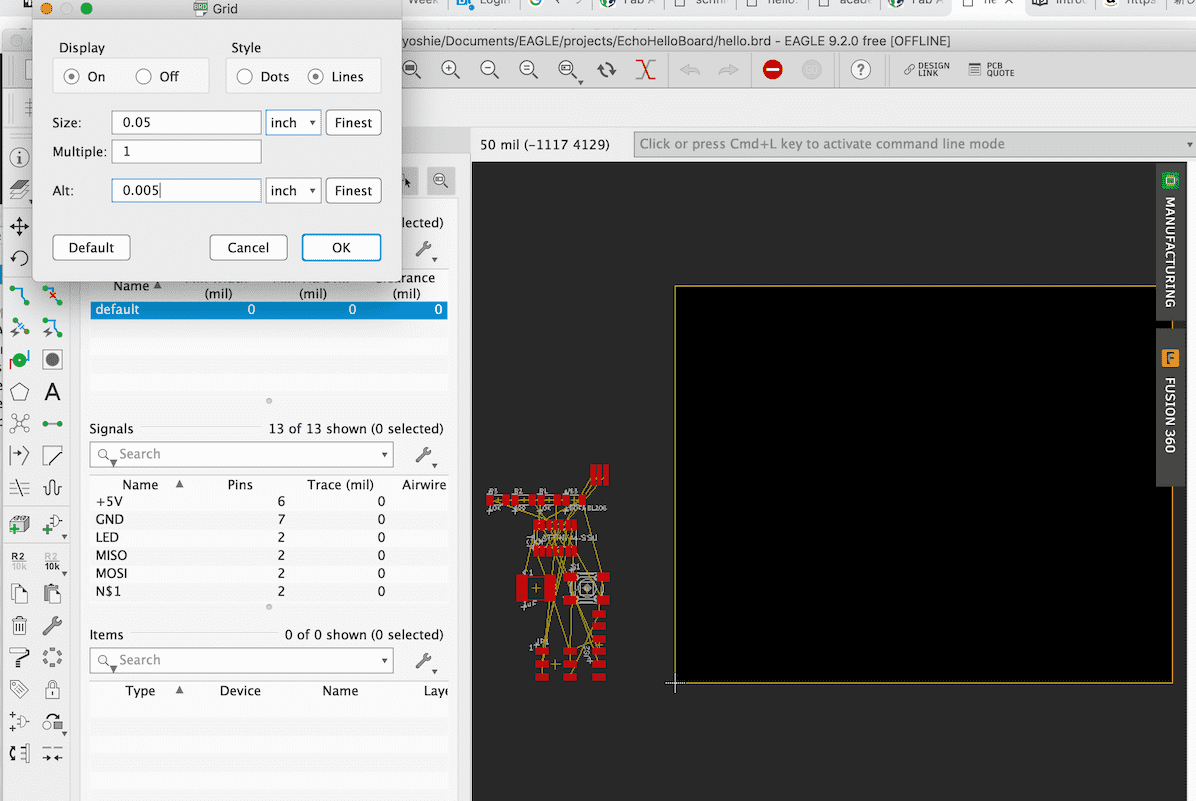
Task: Choose Dots grid style
Action: tap(244, 76)
